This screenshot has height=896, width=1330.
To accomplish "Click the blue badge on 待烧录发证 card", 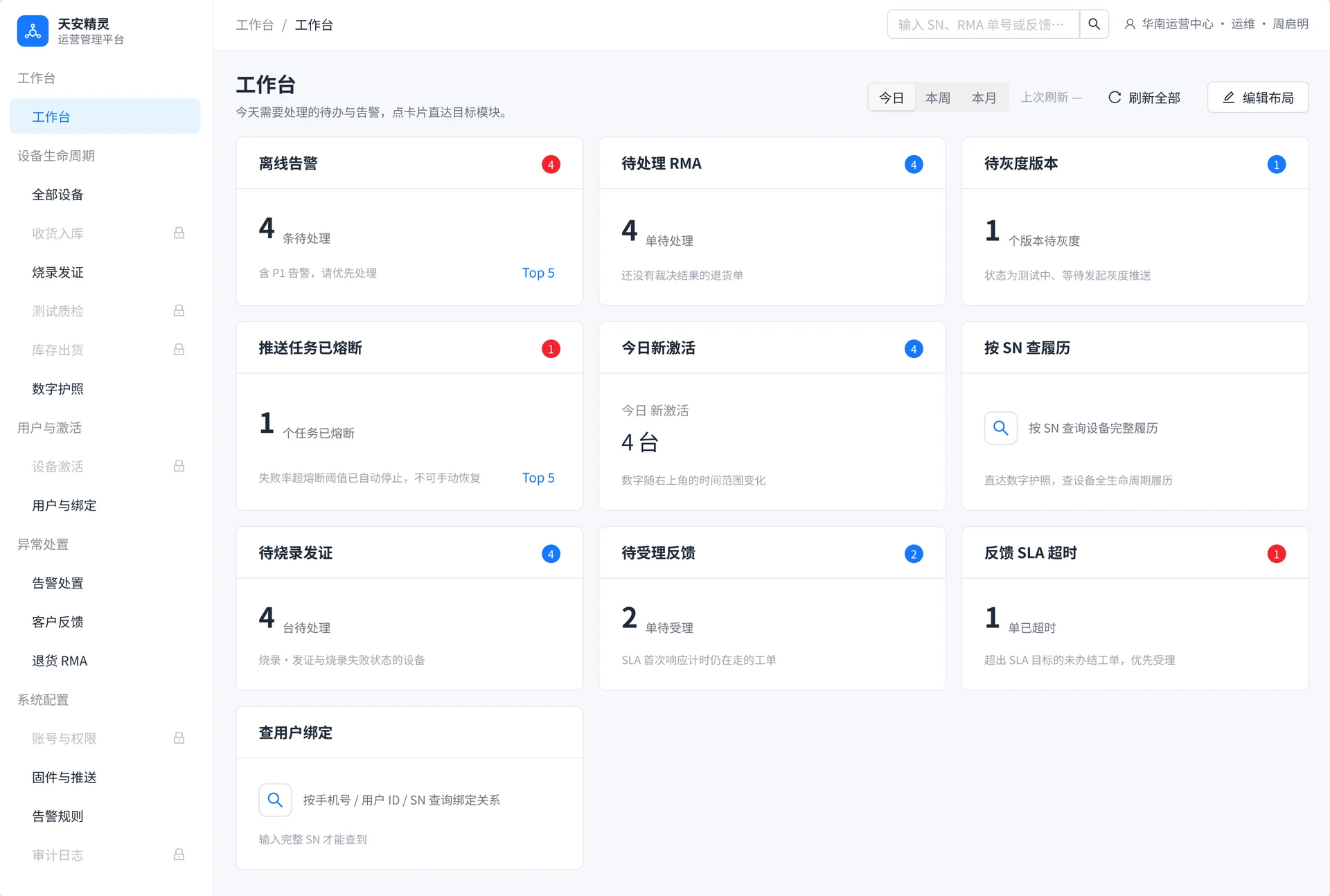I will tap(551, 553).
